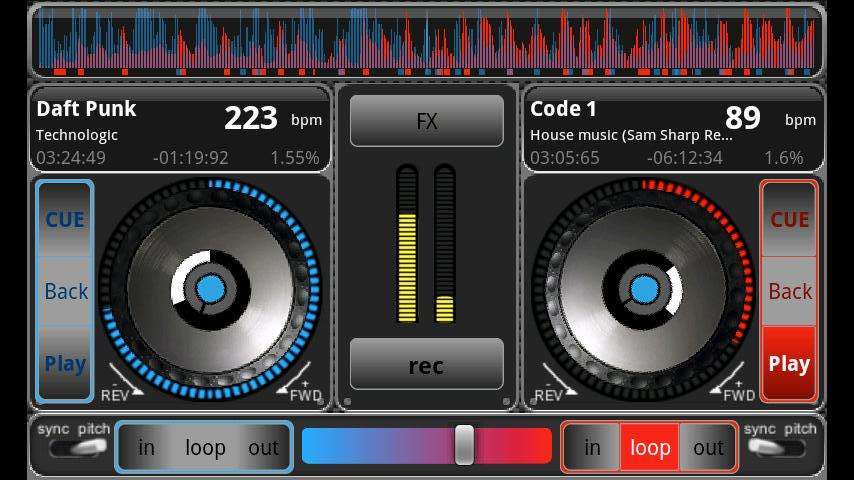The width and height of the screenshot is (854, 480).
Task: Activate loop on the left deck
Action: [205, 447]
